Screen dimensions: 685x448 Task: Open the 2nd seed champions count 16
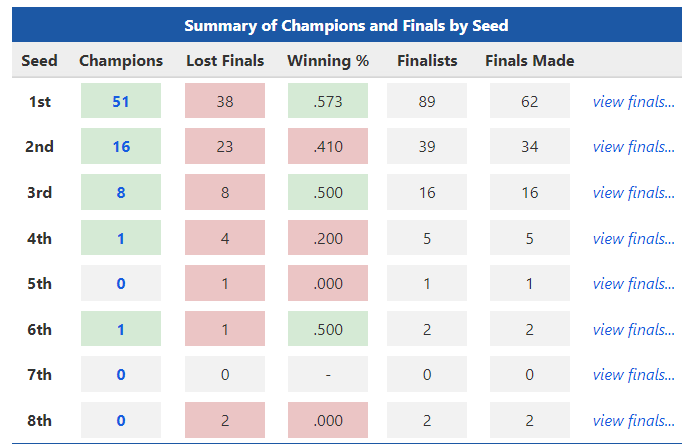point(121,147)
